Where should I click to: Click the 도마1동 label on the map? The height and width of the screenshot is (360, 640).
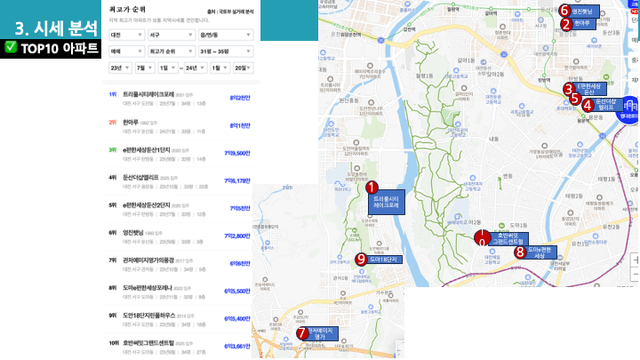518,225
